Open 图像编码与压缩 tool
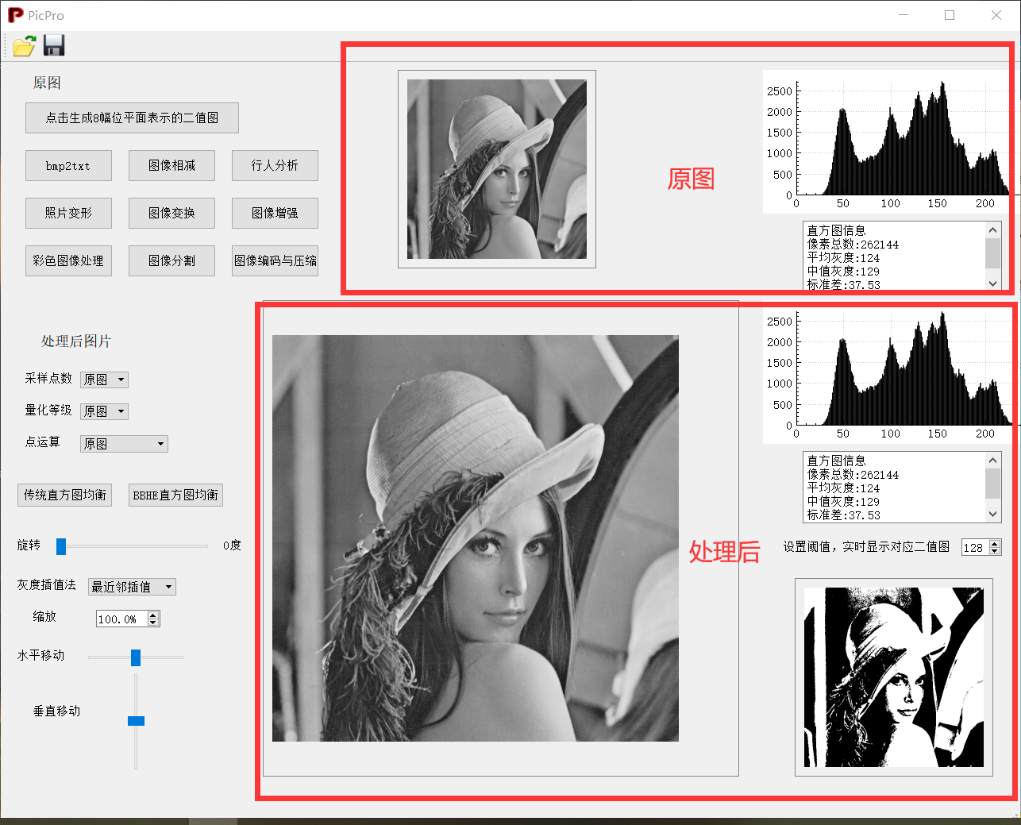1021x825 pixels. (275, 260)
